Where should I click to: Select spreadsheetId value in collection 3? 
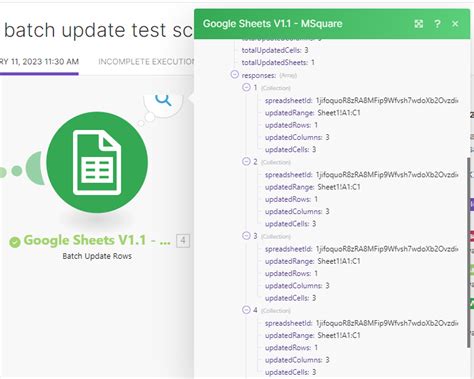(387, 249)
